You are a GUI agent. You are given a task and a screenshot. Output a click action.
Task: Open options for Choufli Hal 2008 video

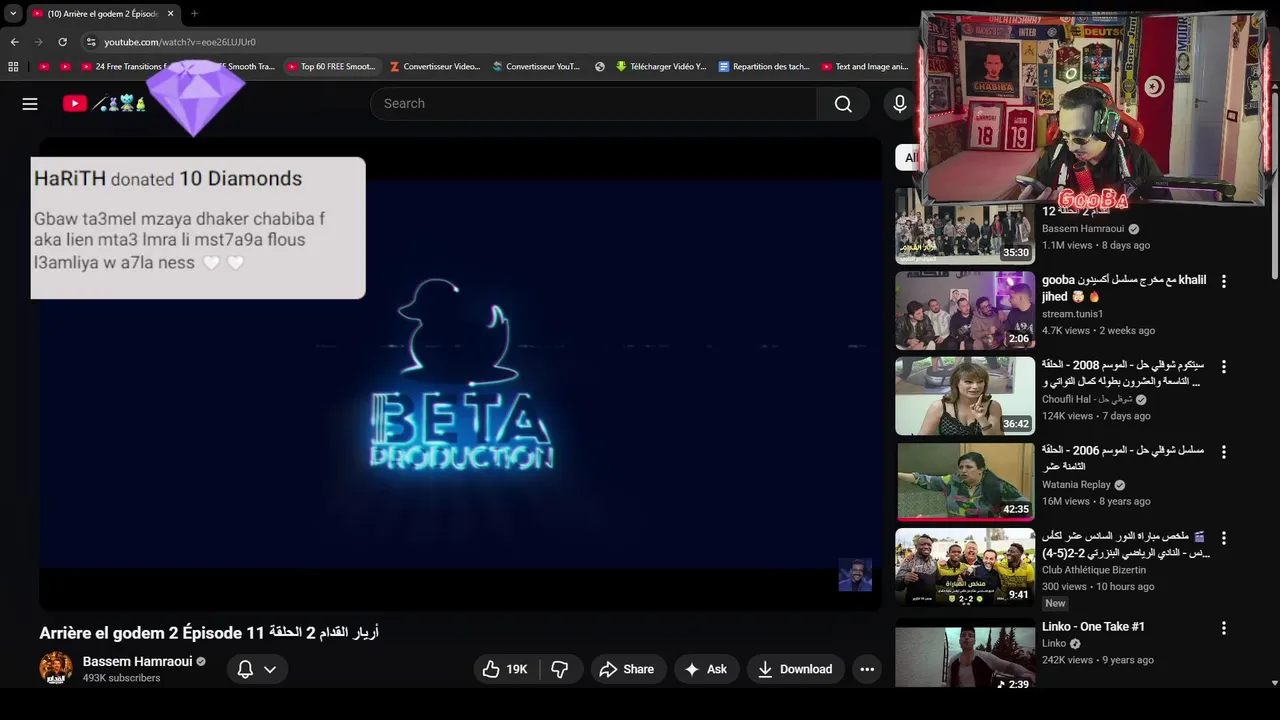1223,367
